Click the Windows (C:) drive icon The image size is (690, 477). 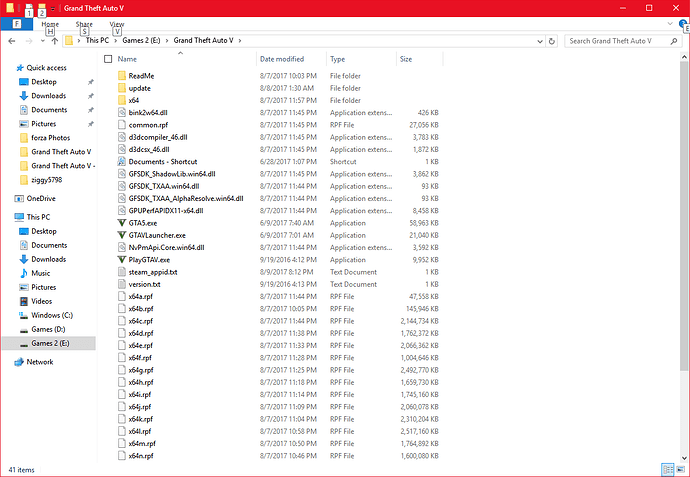(x=24, y=316)
